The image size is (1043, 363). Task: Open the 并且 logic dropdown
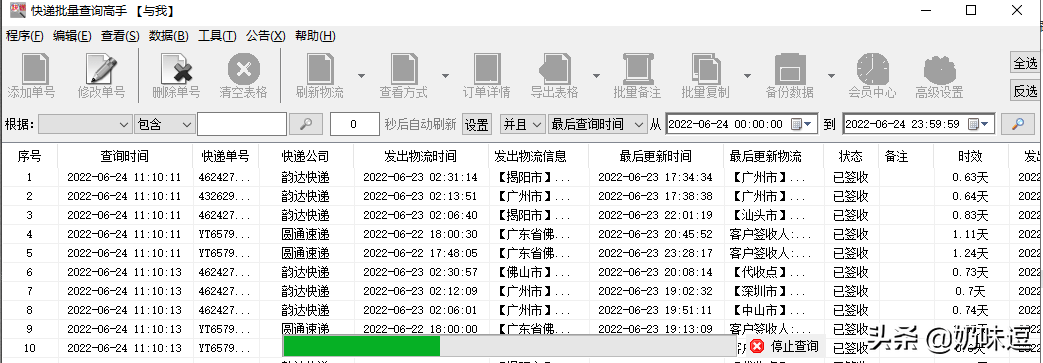coord(522,124)
